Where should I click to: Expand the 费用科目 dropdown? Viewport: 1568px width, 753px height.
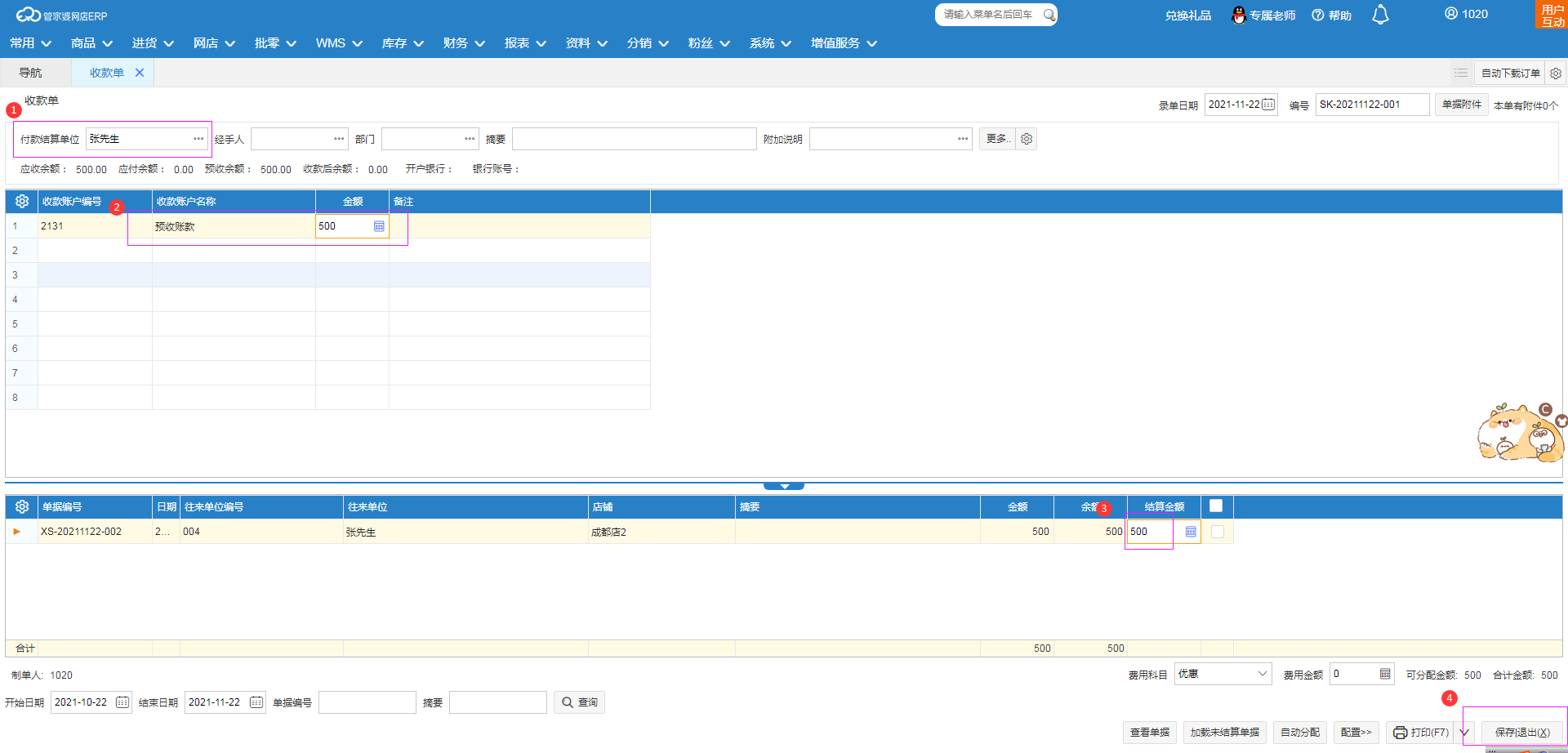pyautogui.click(x=1262, y=674)
